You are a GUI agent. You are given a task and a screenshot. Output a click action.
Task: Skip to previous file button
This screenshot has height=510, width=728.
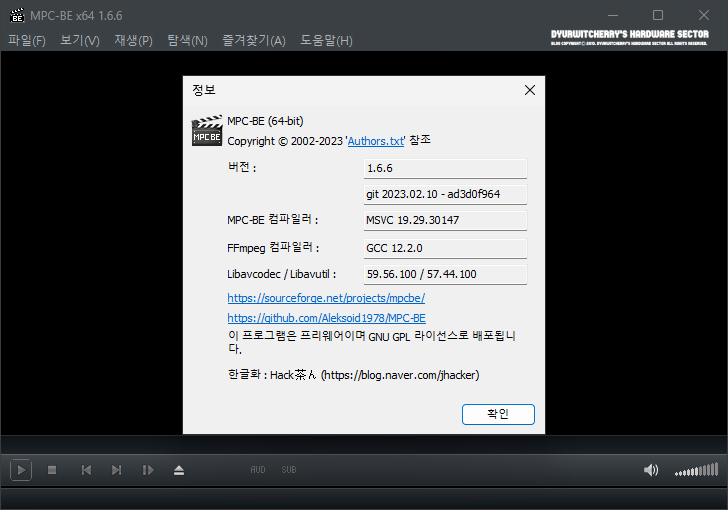coord(86,470)
